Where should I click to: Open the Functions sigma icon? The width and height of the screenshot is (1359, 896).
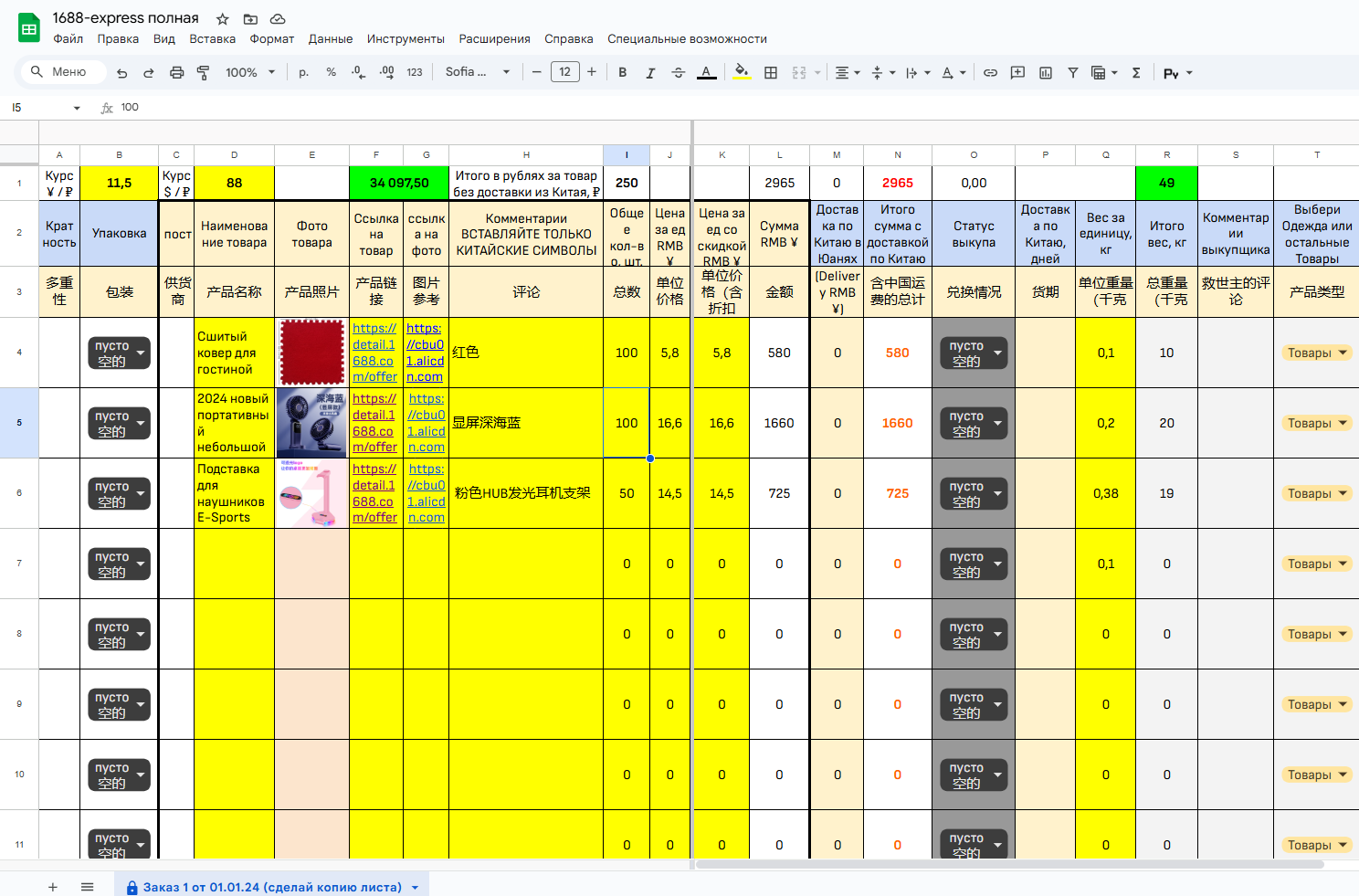[x=1136, y=73]
